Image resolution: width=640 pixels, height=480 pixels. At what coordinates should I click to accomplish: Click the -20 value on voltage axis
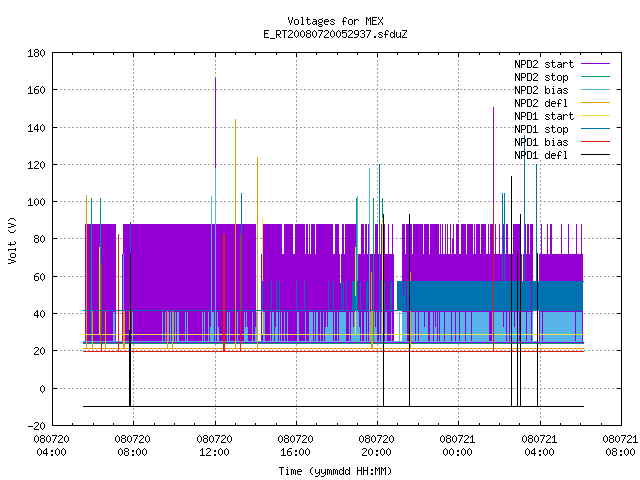(36, 426)
